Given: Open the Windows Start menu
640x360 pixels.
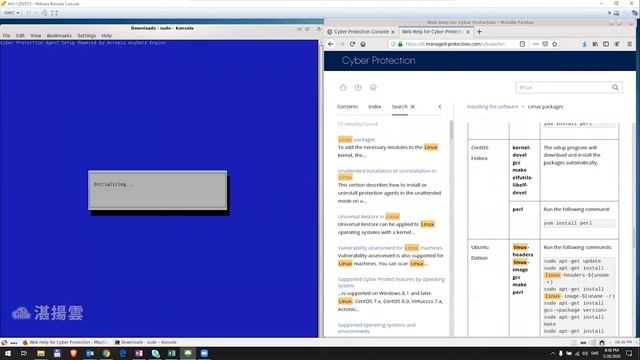Looking at the screenshot, I should coord(8,353).
